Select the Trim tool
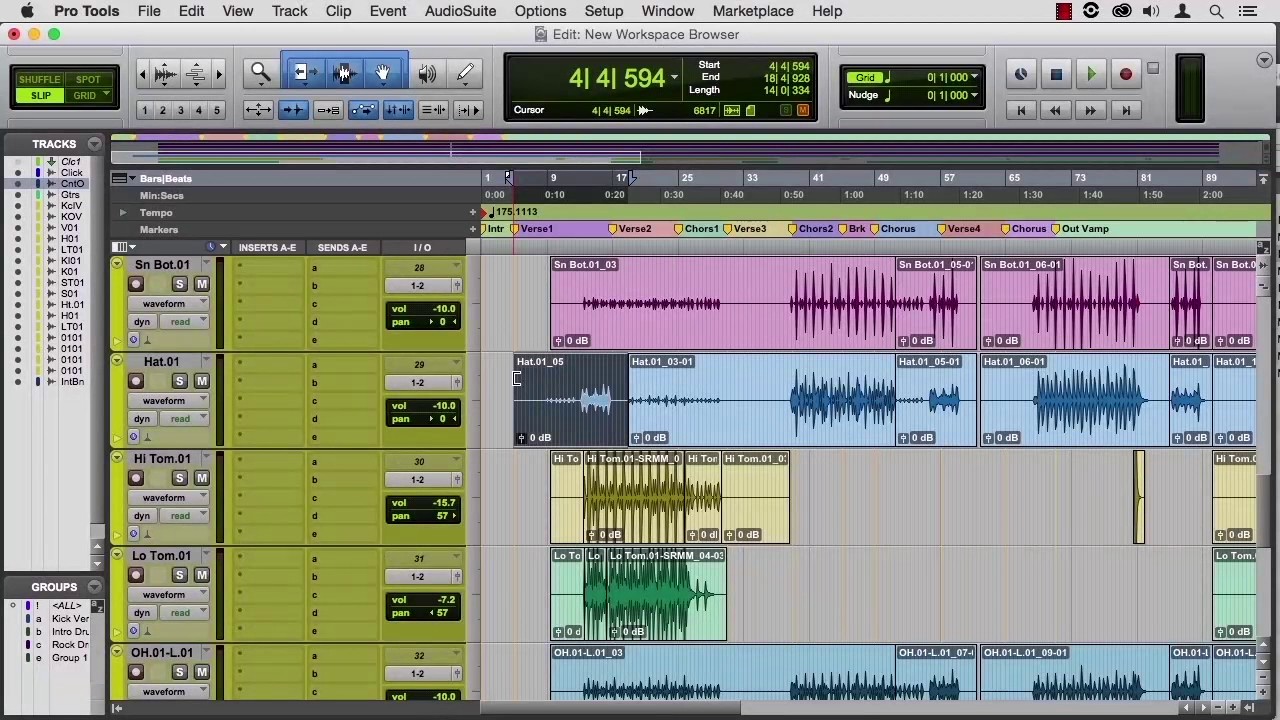 (304, 73)
